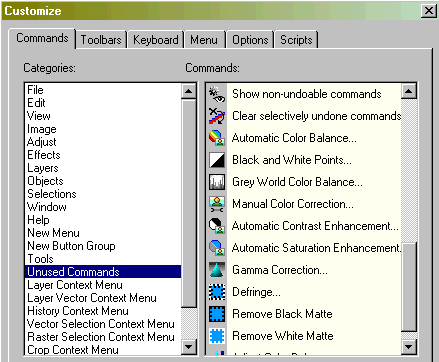Click the Grey World Color Balance icon
439x362 pixels.
coord(217,182)
